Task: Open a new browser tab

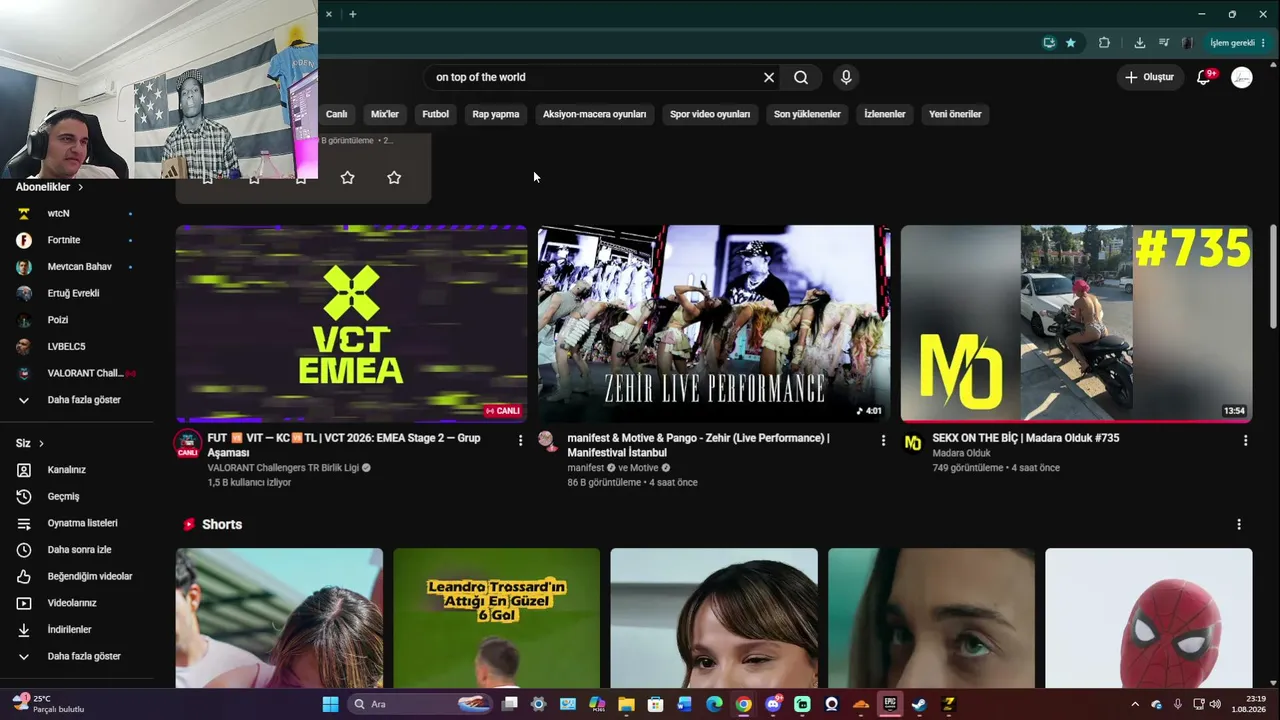Action: point(353,14)
